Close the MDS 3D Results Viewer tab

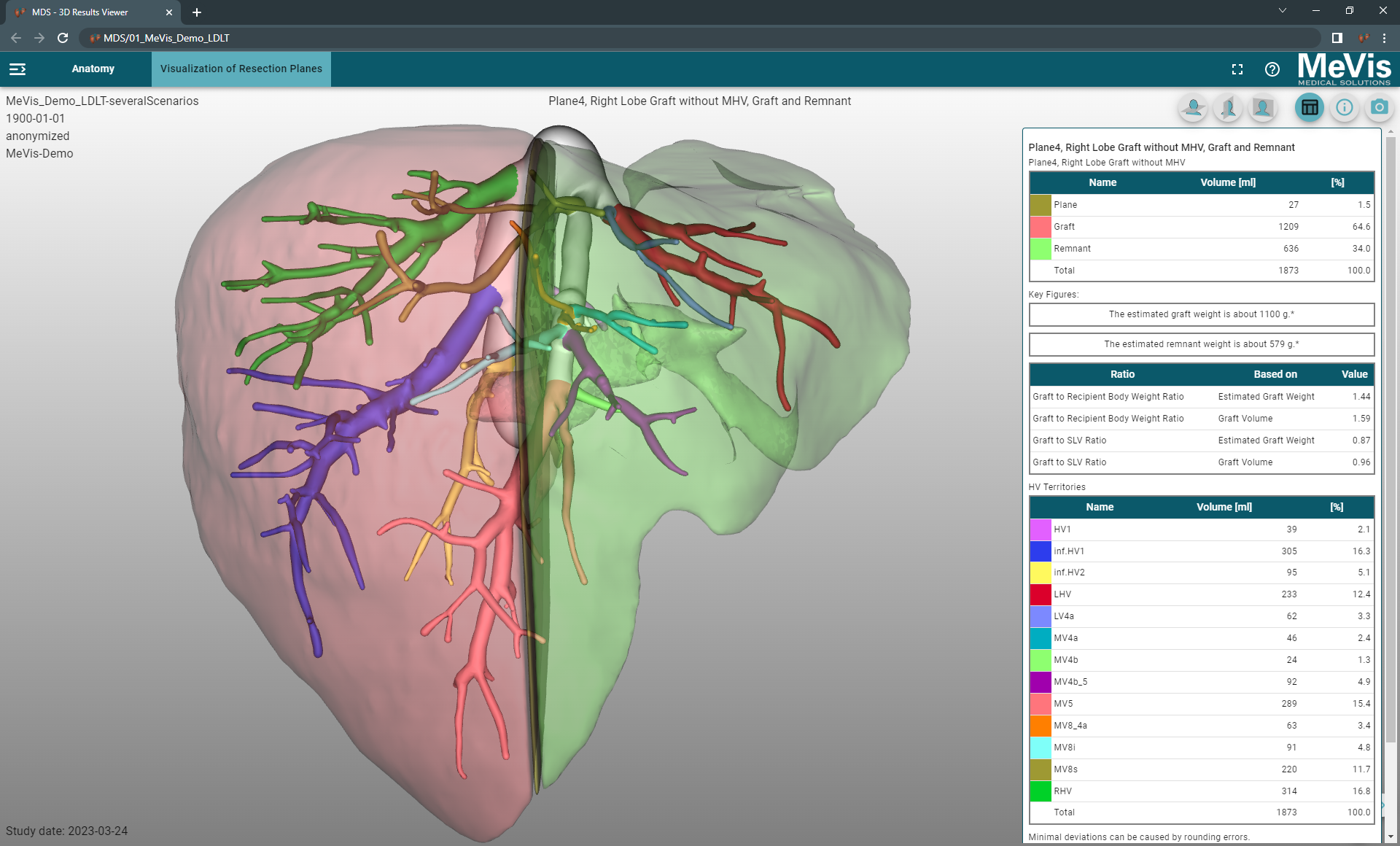pyautogui.click(x=169, y=12)
